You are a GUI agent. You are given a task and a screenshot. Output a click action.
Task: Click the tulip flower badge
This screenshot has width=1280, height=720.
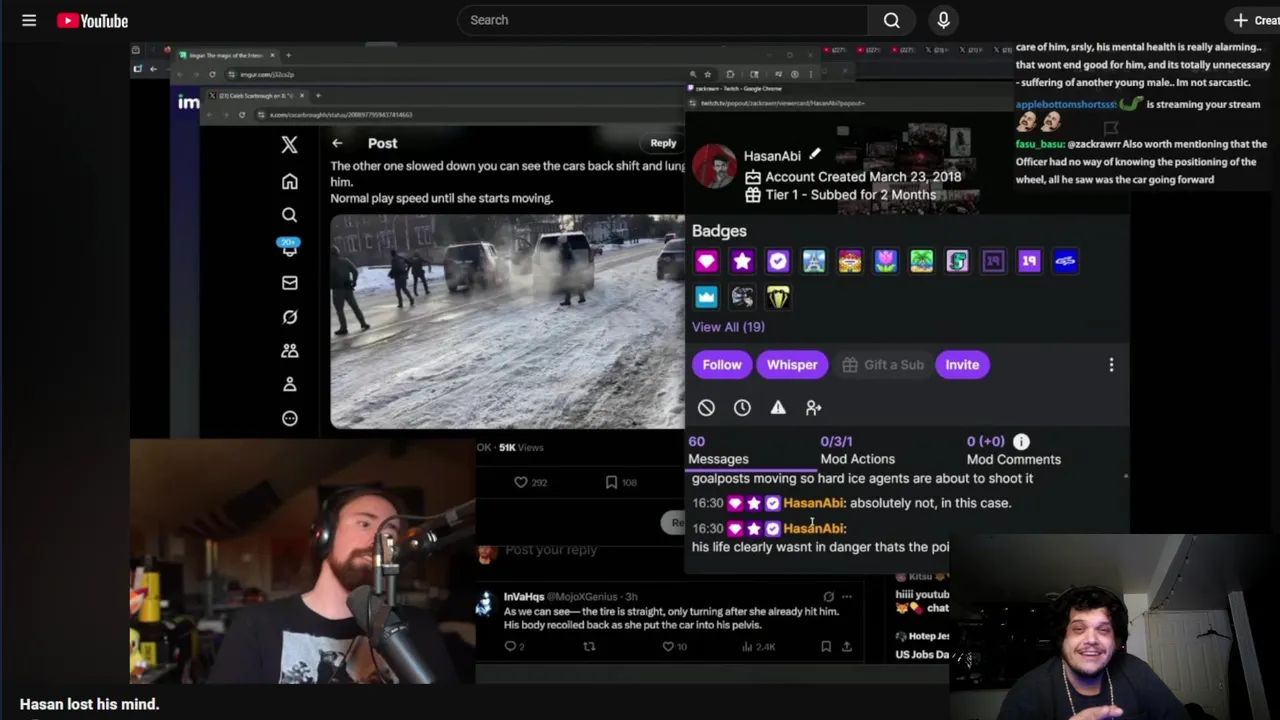pyautogui.click(x=886, y=261)
